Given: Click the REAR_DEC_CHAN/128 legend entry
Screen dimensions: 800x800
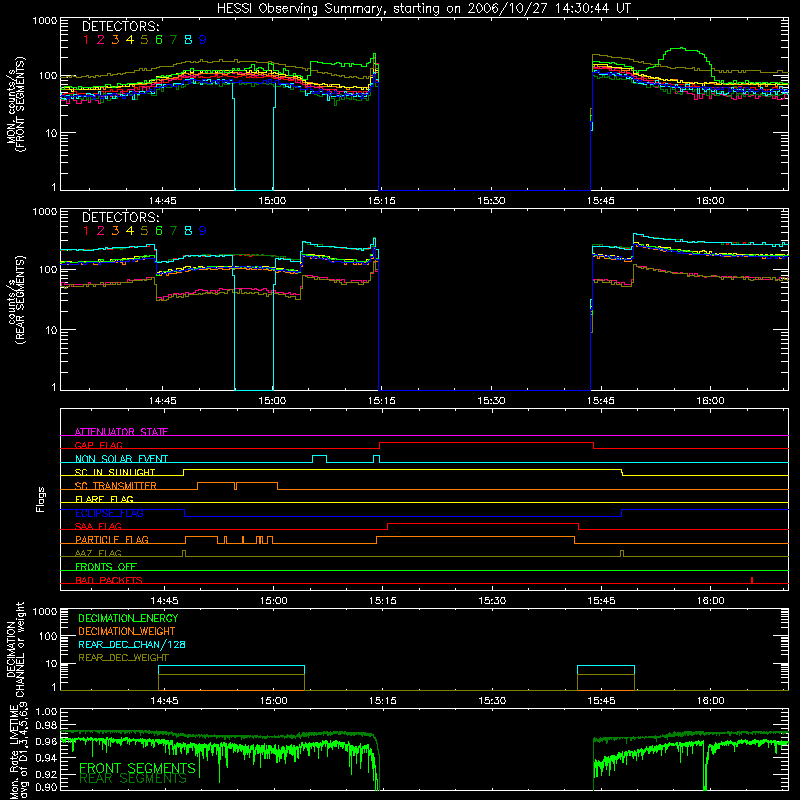Looking at the screenshot, I should 132,645.
